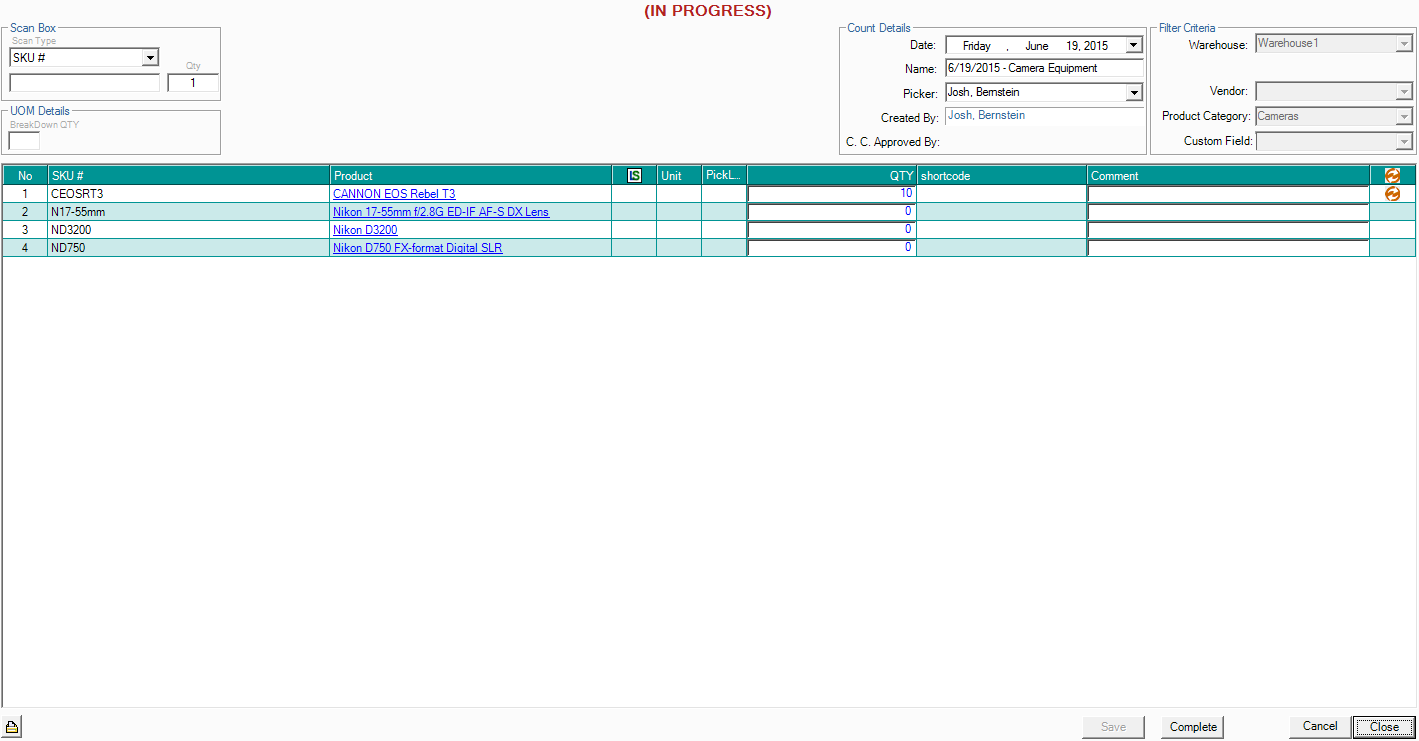The height and width of the screenshot is (741, 1419).
Task: Open the CANNON EOS Rebel T3 link
Action: pos(394,194)
